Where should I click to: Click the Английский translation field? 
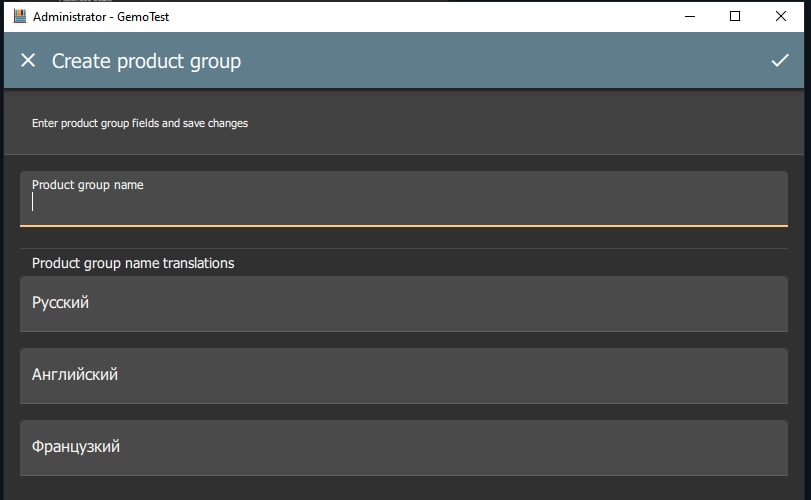(x=403, y=375)
